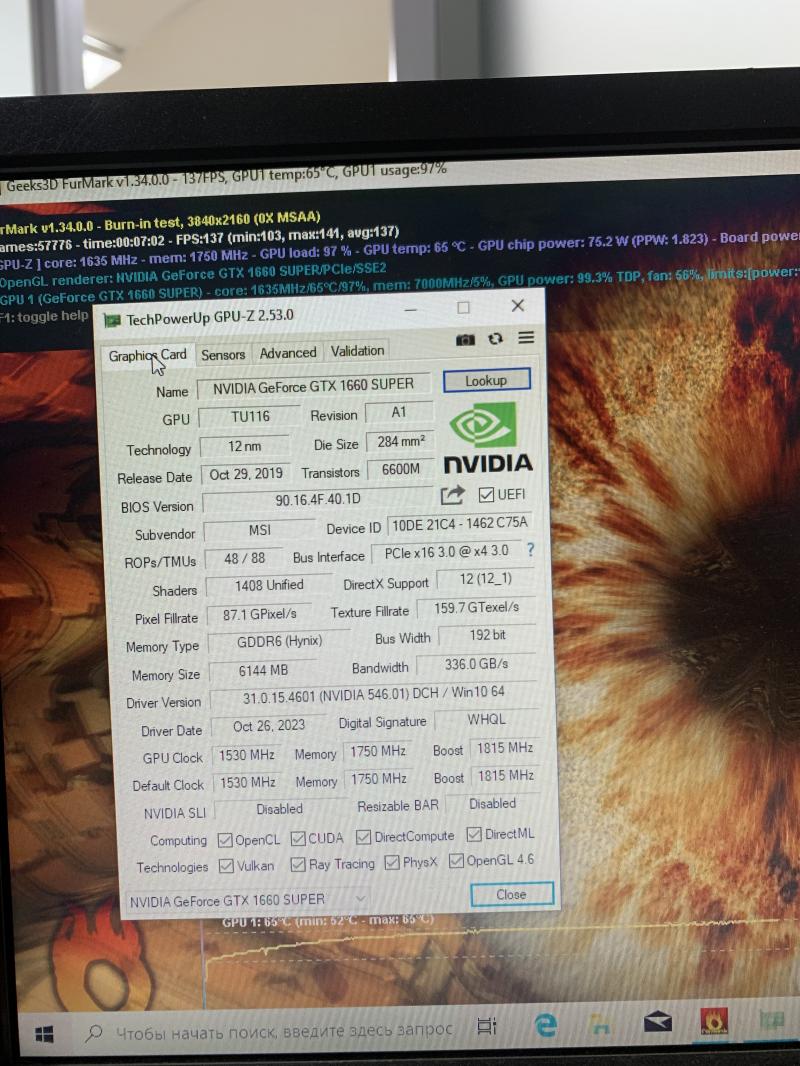
Task: Click the Technology value 12 nm
Action: [245, 446]
